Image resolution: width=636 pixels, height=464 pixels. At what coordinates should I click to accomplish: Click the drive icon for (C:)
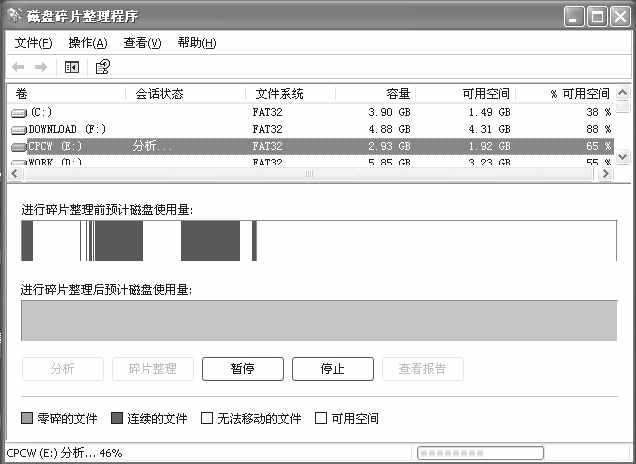19,113
